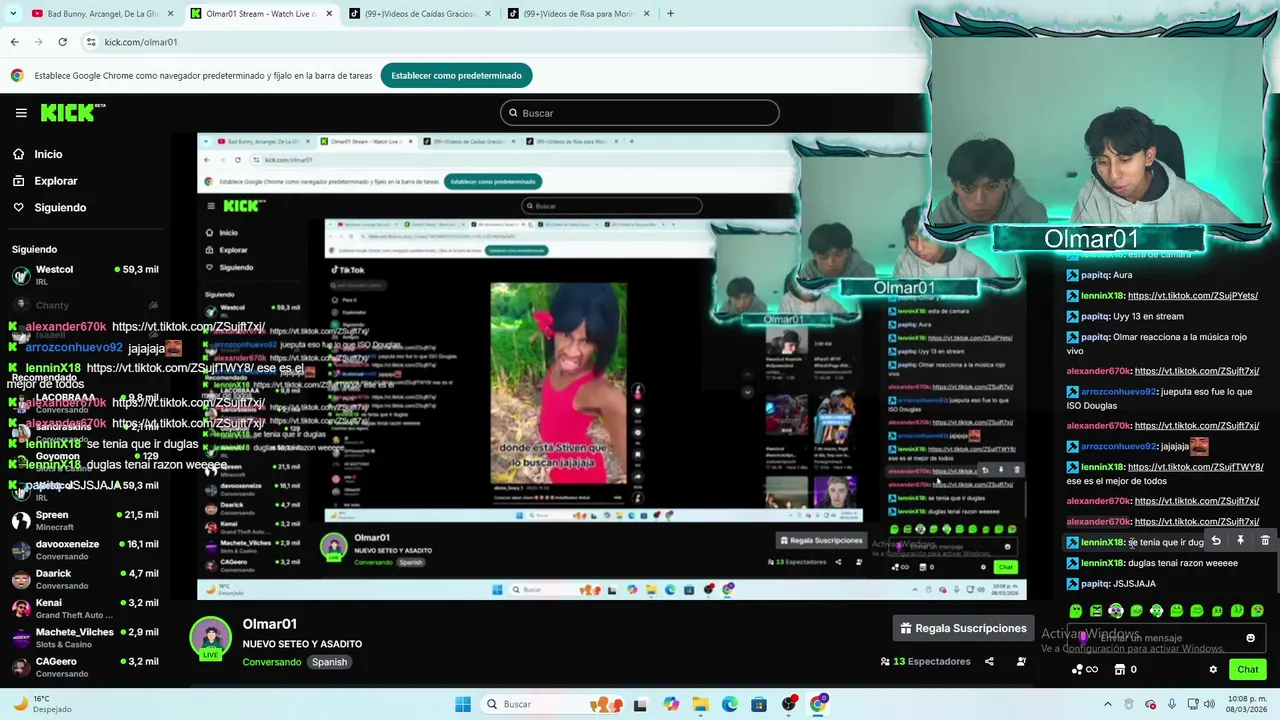Viewport: 1280px width, 720px height.
Task: Open Microsoft Store from taskbar
Action: (x=759, y=704)
